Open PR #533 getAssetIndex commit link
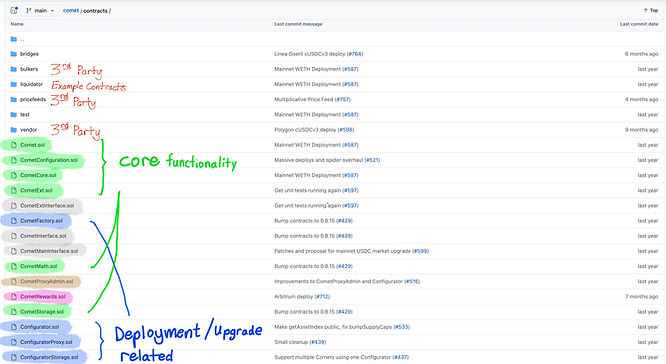This screenshot has width=666, height=364. (x=402, y=327)
